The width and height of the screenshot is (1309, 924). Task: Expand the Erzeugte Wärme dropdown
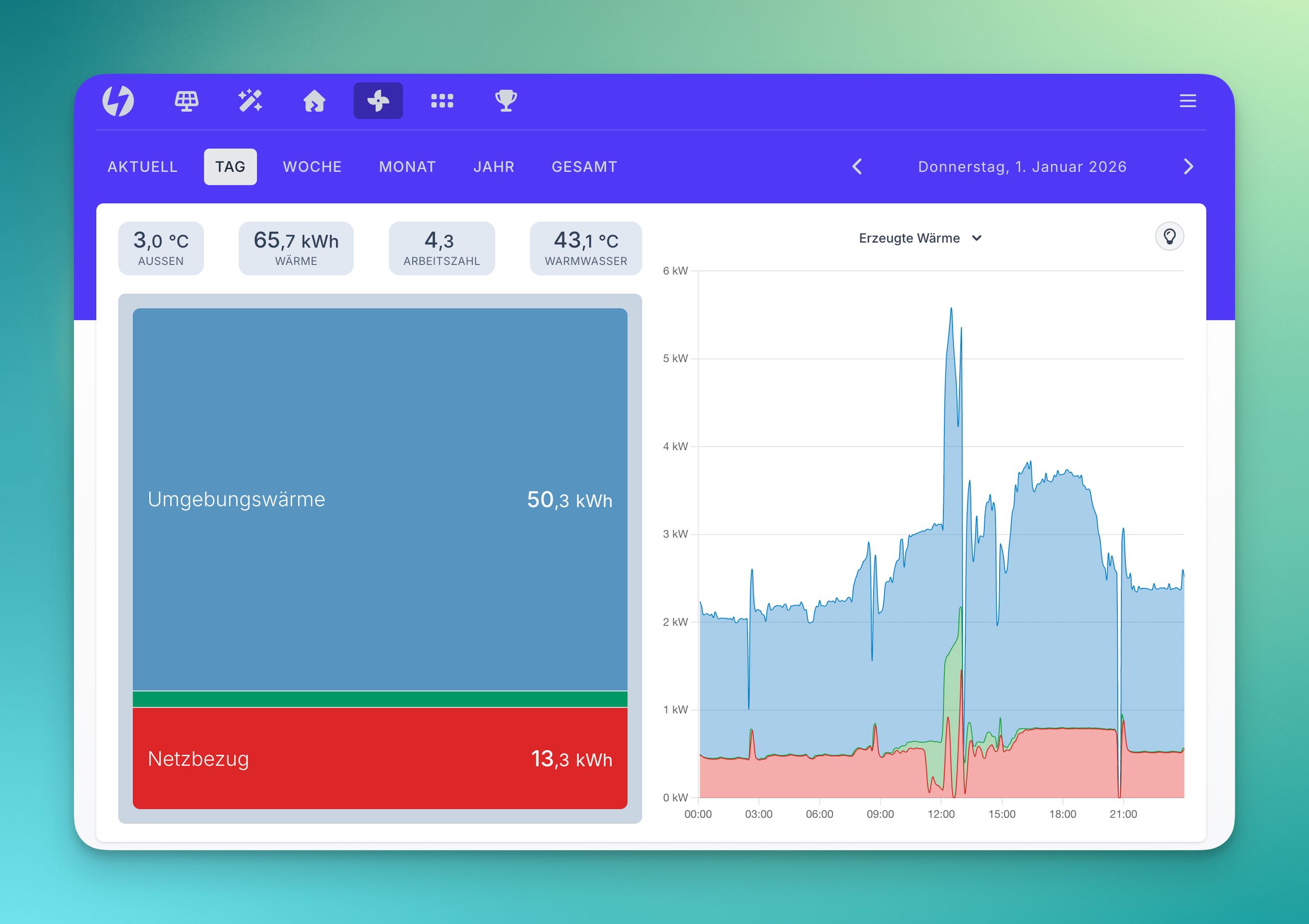coord(919,238)
